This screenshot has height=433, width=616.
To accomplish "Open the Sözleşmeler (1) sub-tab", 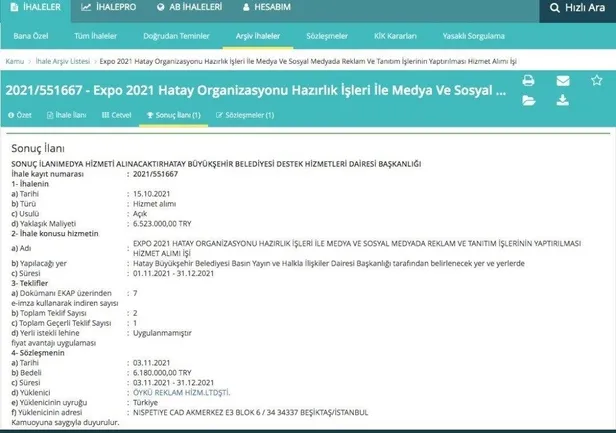I will click(x=244, y=115).
